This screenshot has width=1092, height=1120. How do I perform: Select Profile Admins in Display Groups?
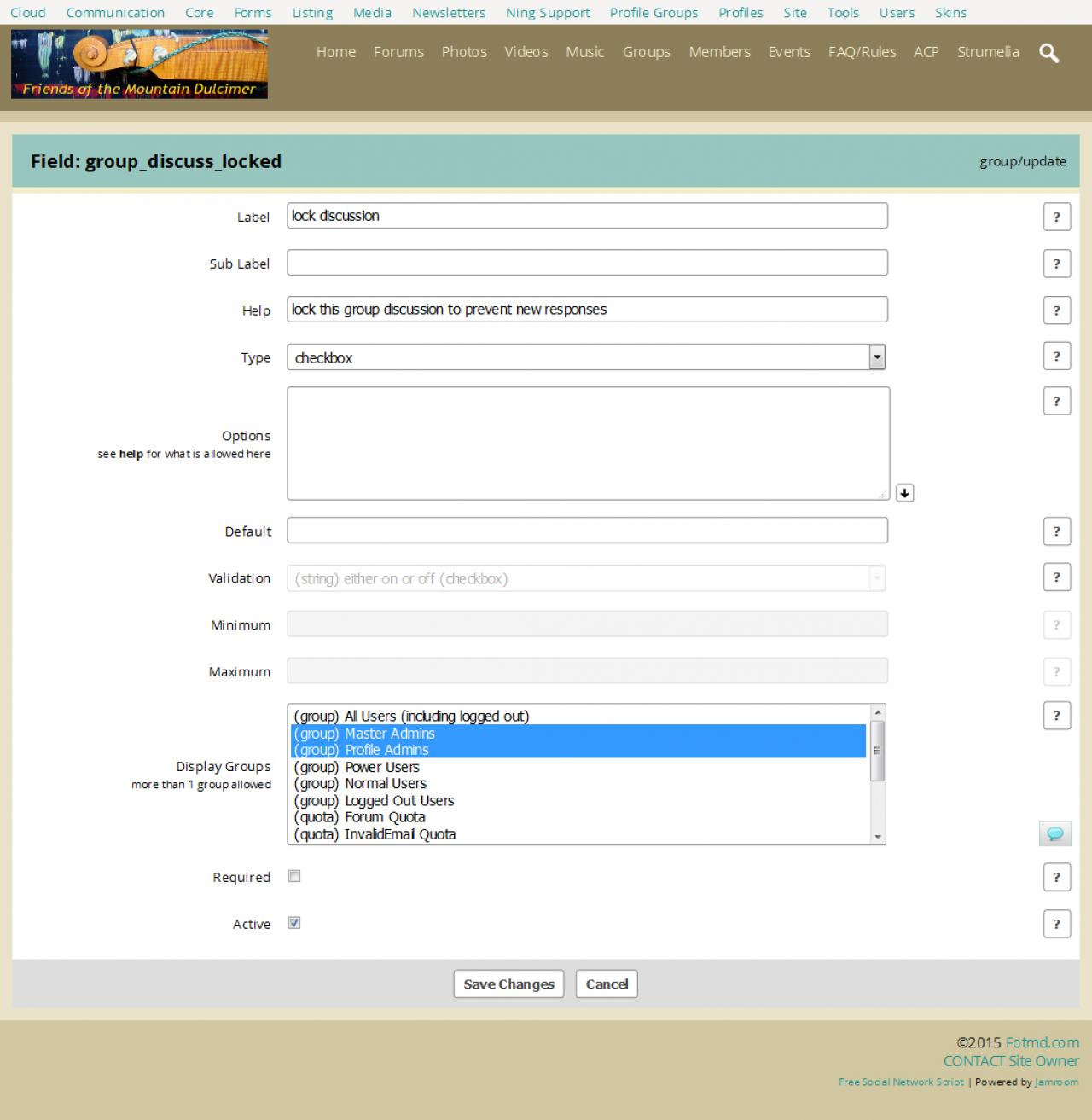578,750
